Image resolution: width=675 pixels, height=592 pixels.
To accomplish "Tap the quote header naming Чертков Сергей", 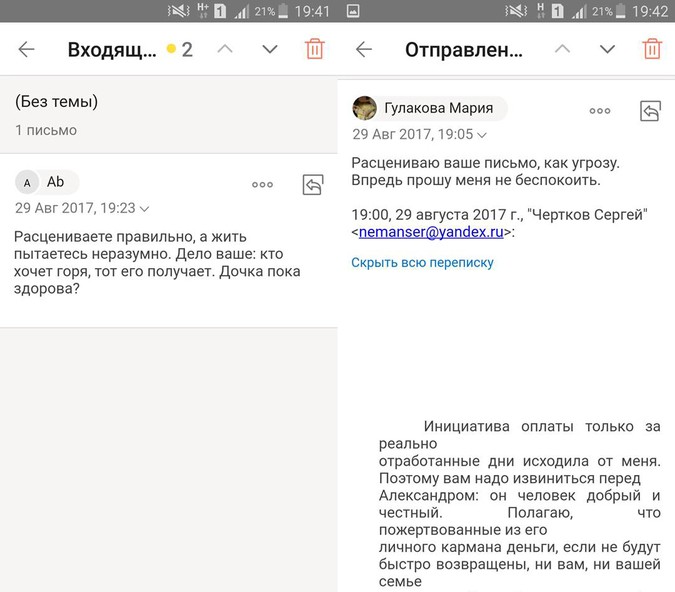I will (499, 223).
